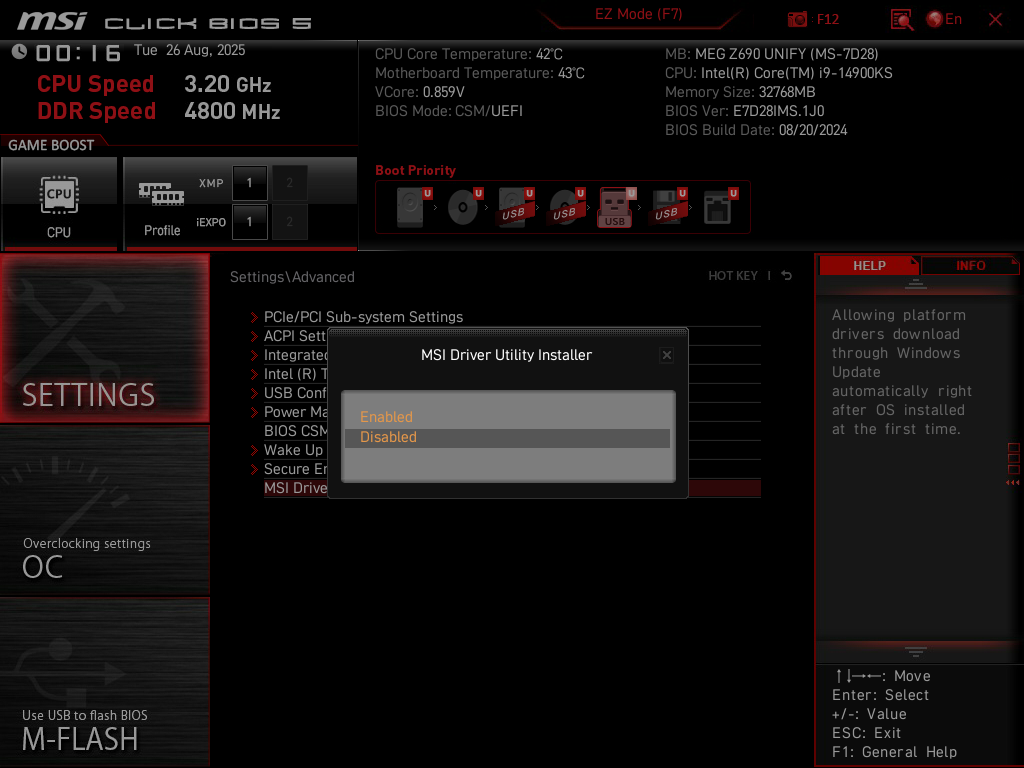The image size is (1024, 768).
Task: Expand the Integrated Peripherals arrow
Action: tap(254, 355)
